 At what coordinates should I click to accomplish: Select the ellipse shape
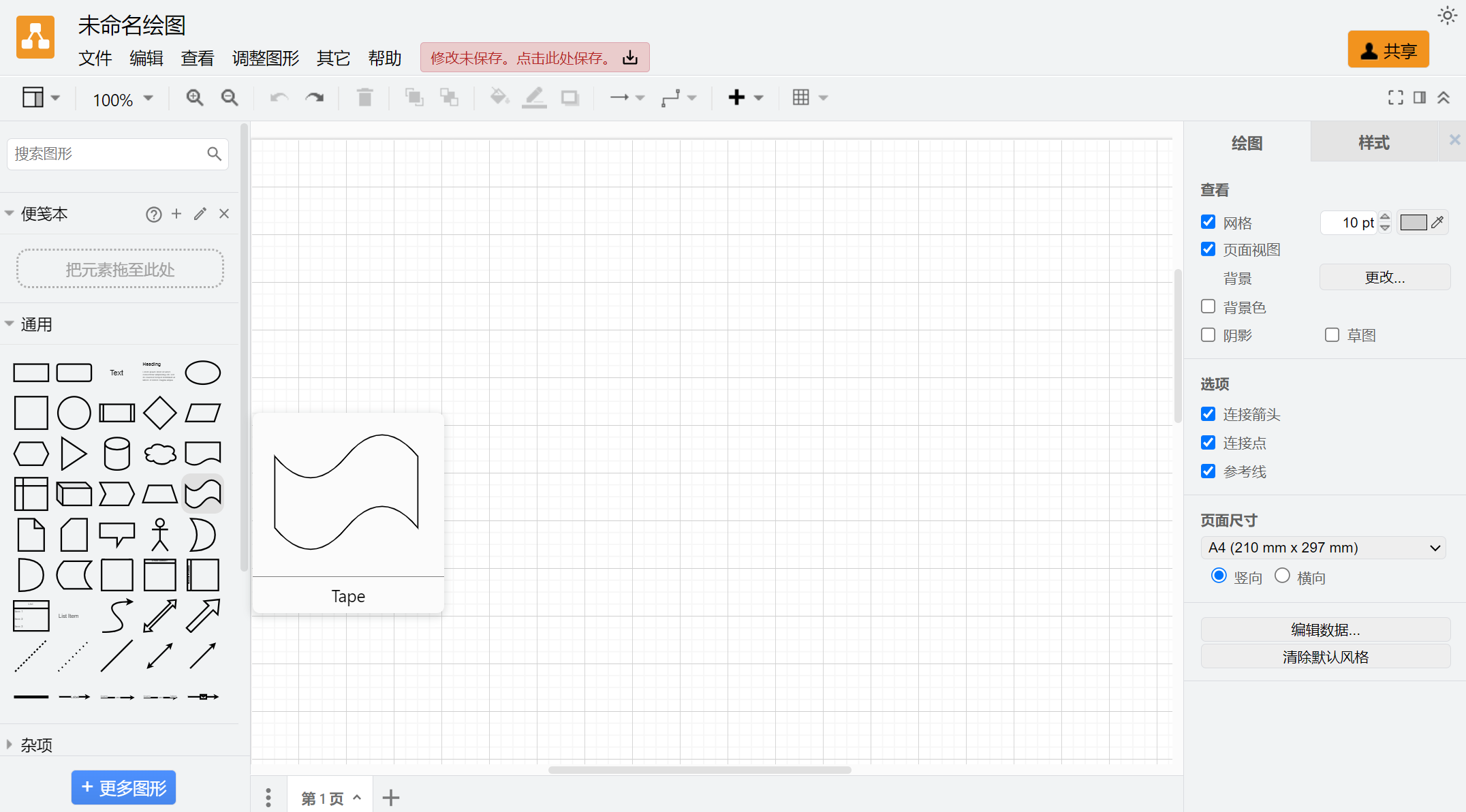coord(203,373)
